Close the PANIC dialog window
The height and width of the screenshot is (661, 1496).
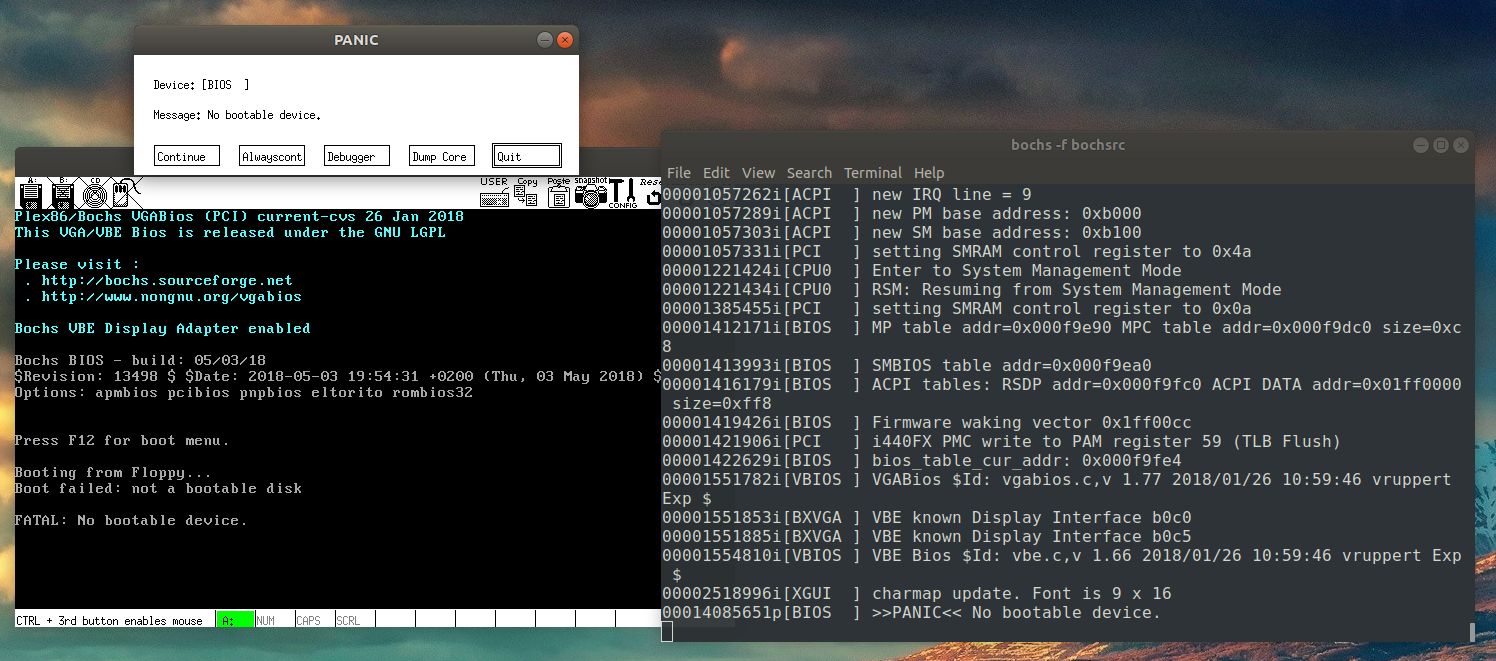point(565,40)
